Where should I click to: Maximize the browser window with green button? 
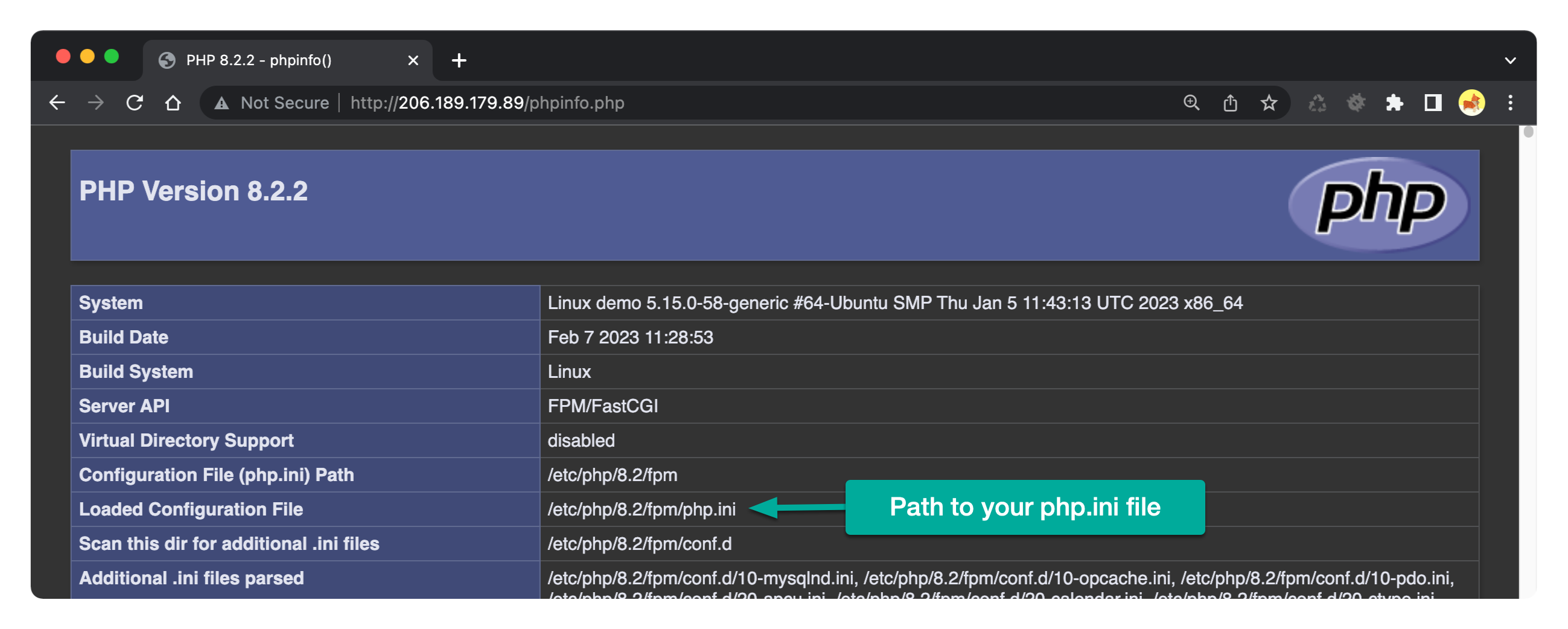(x=112, y=57)
